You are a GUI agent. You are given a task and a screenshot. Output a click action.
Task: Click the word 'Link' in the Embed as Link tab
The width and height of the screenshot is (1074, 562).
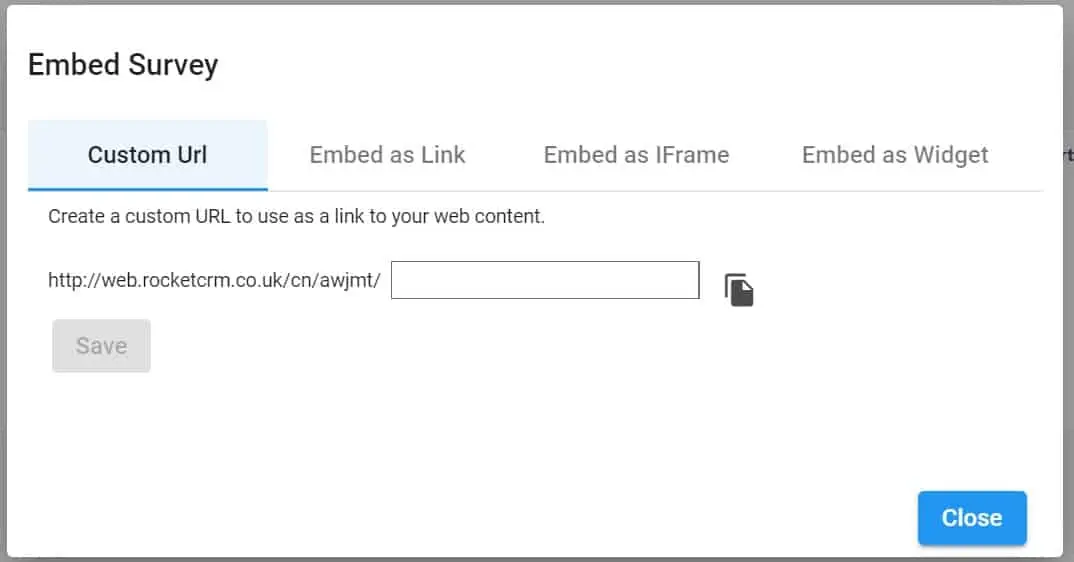pos(443,155)
